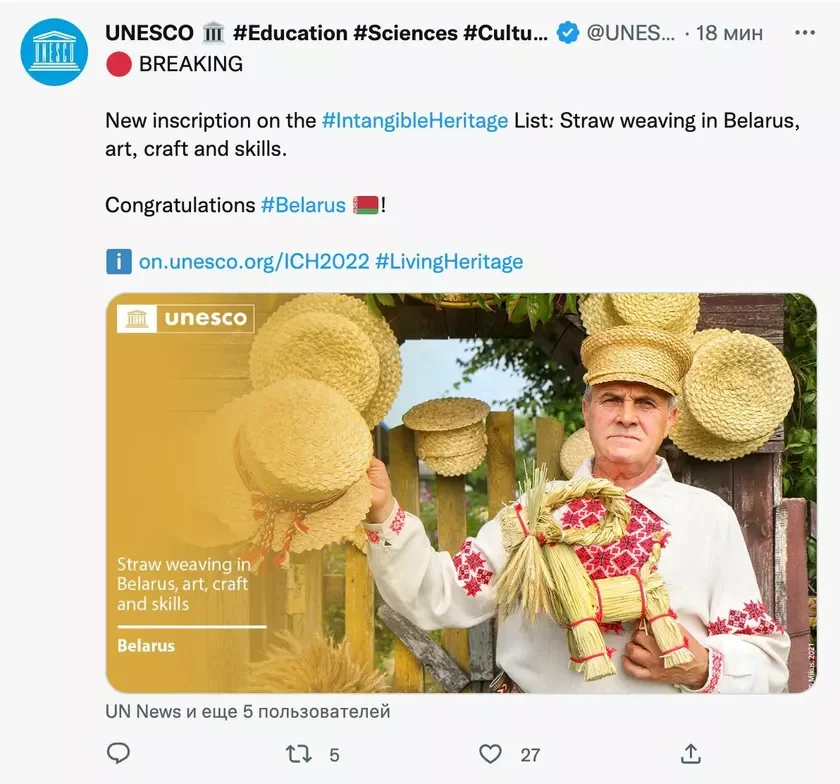Viewport: 840px width, 784px height.
Task: Open the tweet's three-dots more menu
Action: (x=804, y=33)
